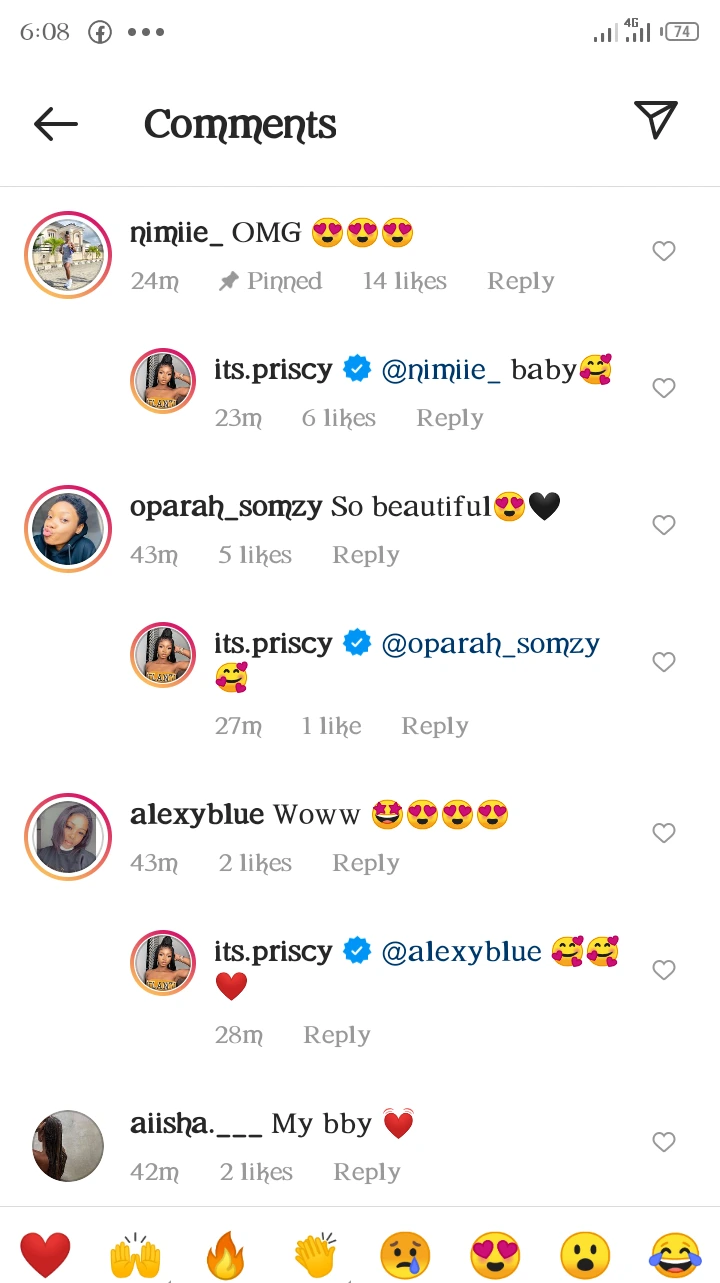Screen dimensions: 720x1283
Task: Open the @nimiie_ mention link
Action: click(x=441, y=369)
